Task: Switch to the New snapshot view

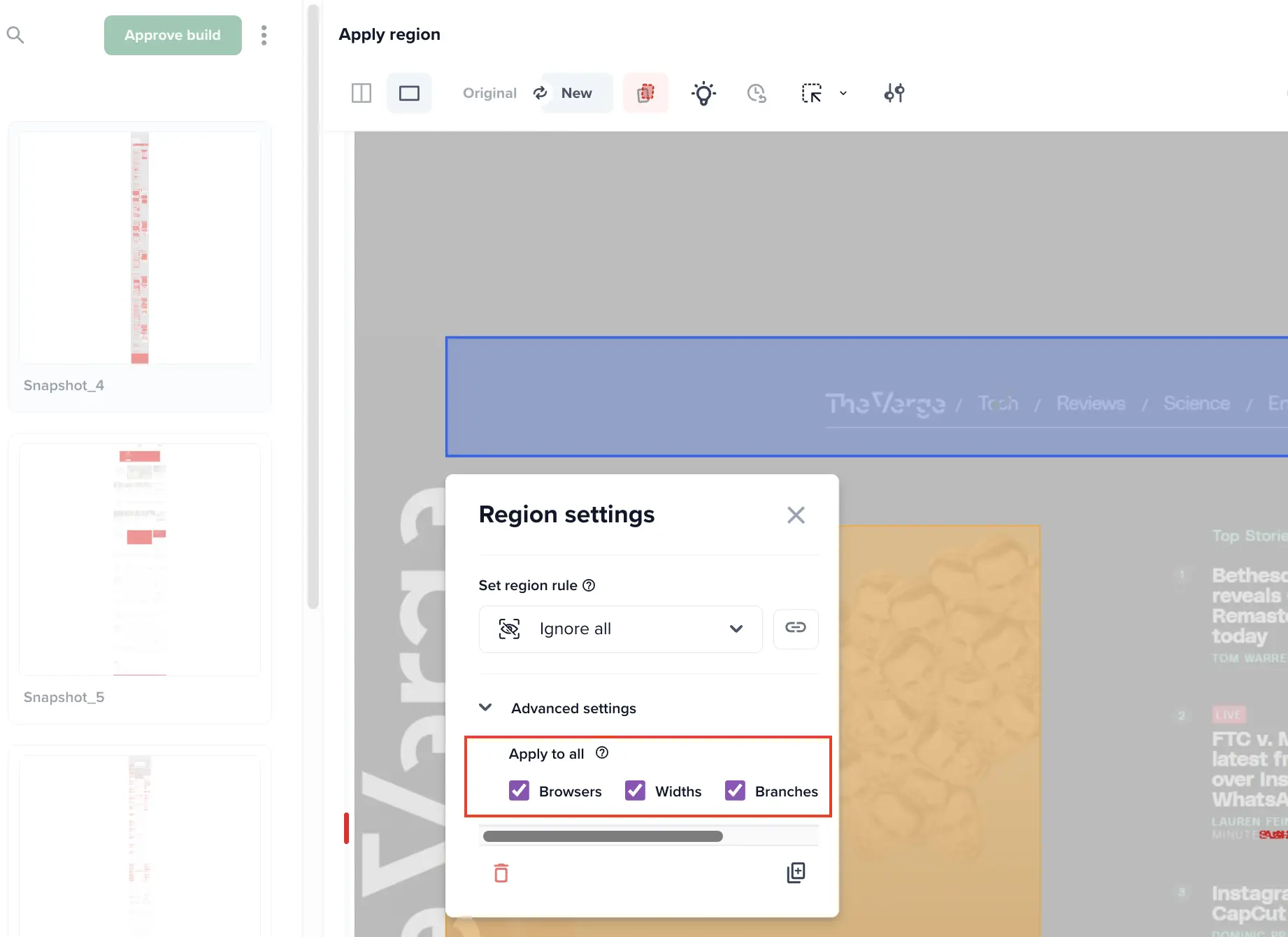Action: click(x=576, y=93)
